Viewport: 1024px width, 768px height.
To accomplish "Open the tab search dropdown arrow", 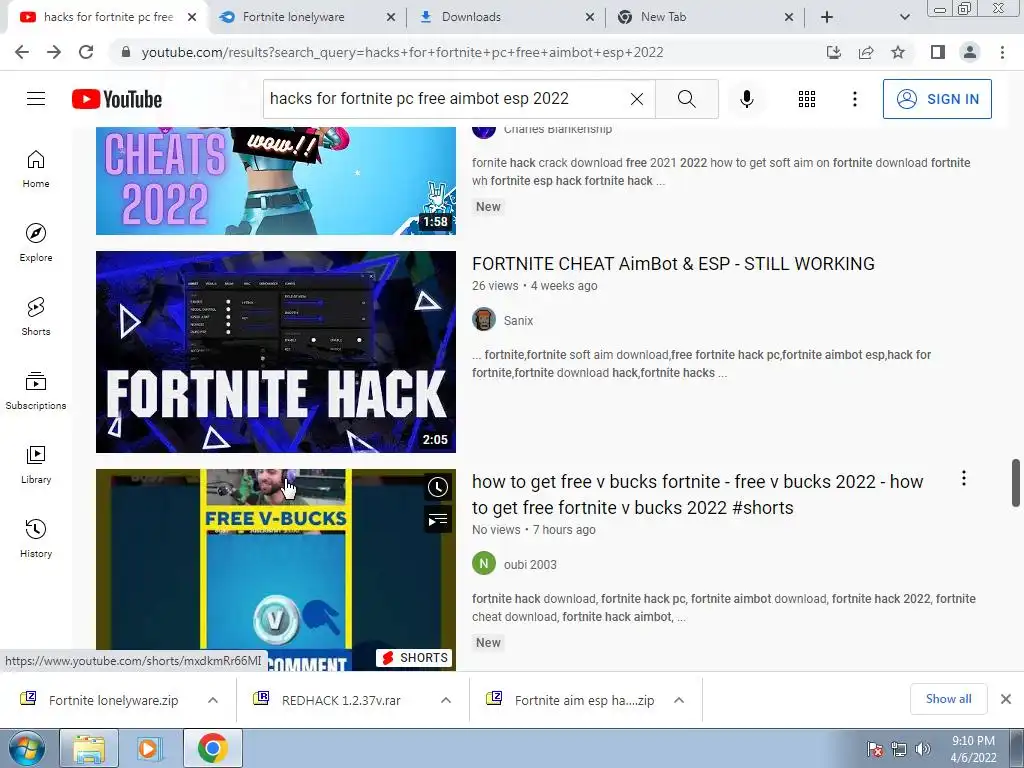I will tap(904, 17).
